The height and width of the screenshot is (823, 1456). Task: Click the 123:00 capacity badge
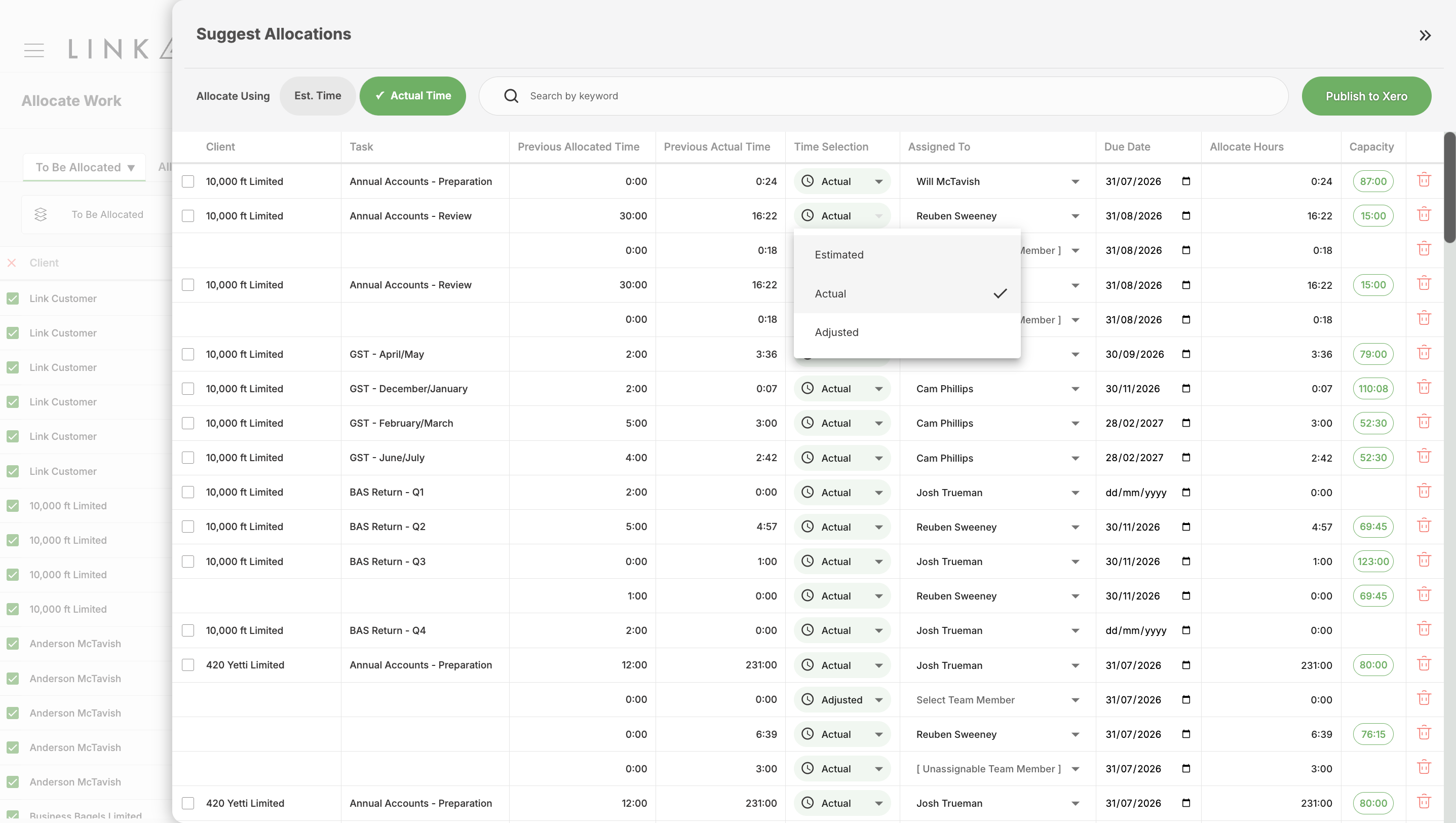tap(1373, 562)
